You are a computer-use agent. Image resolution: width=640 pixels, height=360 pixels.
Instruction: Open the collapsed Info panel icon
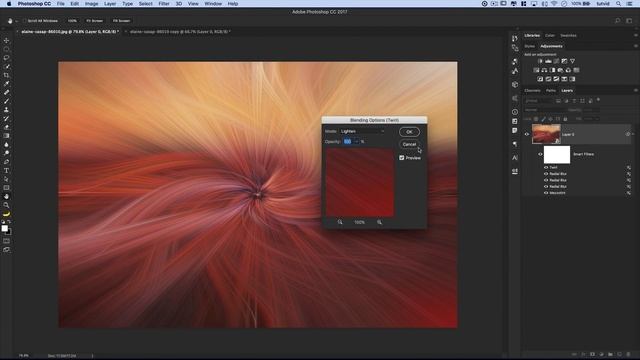515,112
